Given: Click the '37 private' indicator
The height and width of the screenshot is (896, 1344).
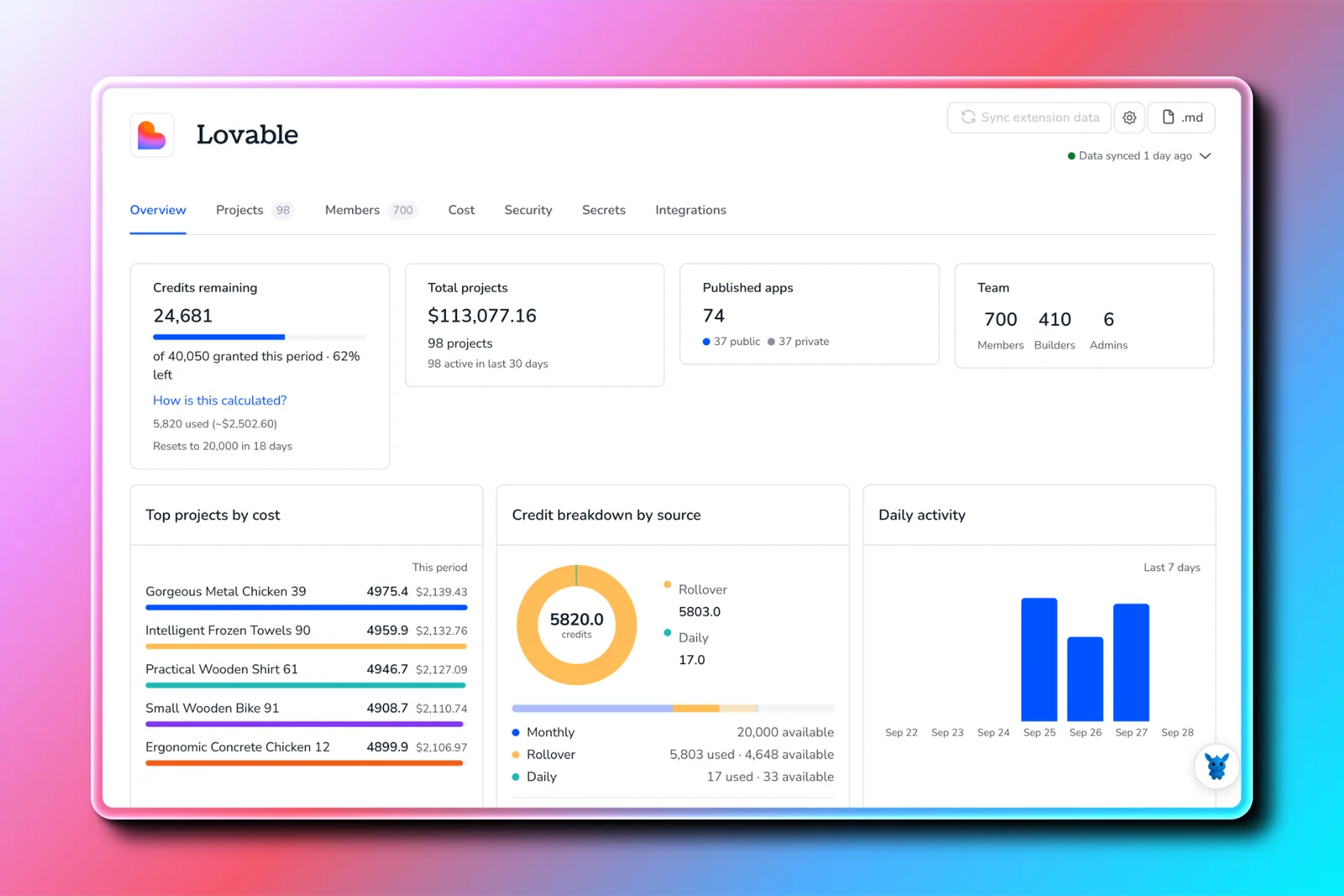Looking at the screenshot, I should pyautogui.click(x=798, y=342).
